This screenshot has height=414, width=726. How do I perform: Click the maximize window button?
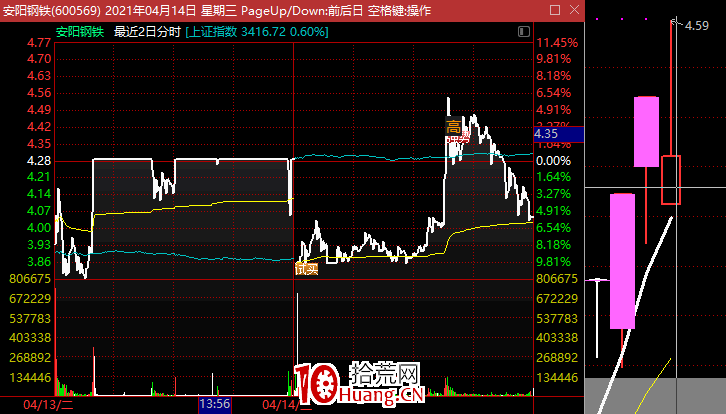pos(555,10)
